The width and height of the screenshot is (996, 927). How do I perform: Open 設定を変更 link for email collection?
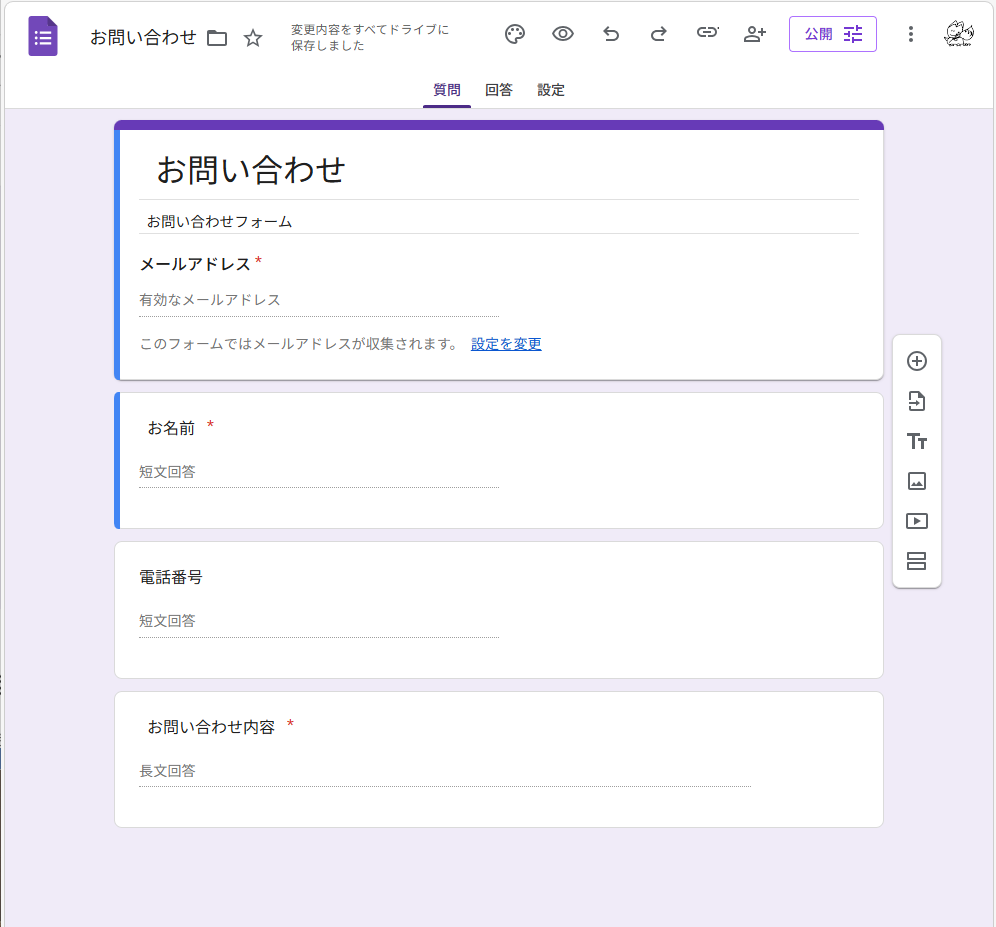tap(506, 343)
